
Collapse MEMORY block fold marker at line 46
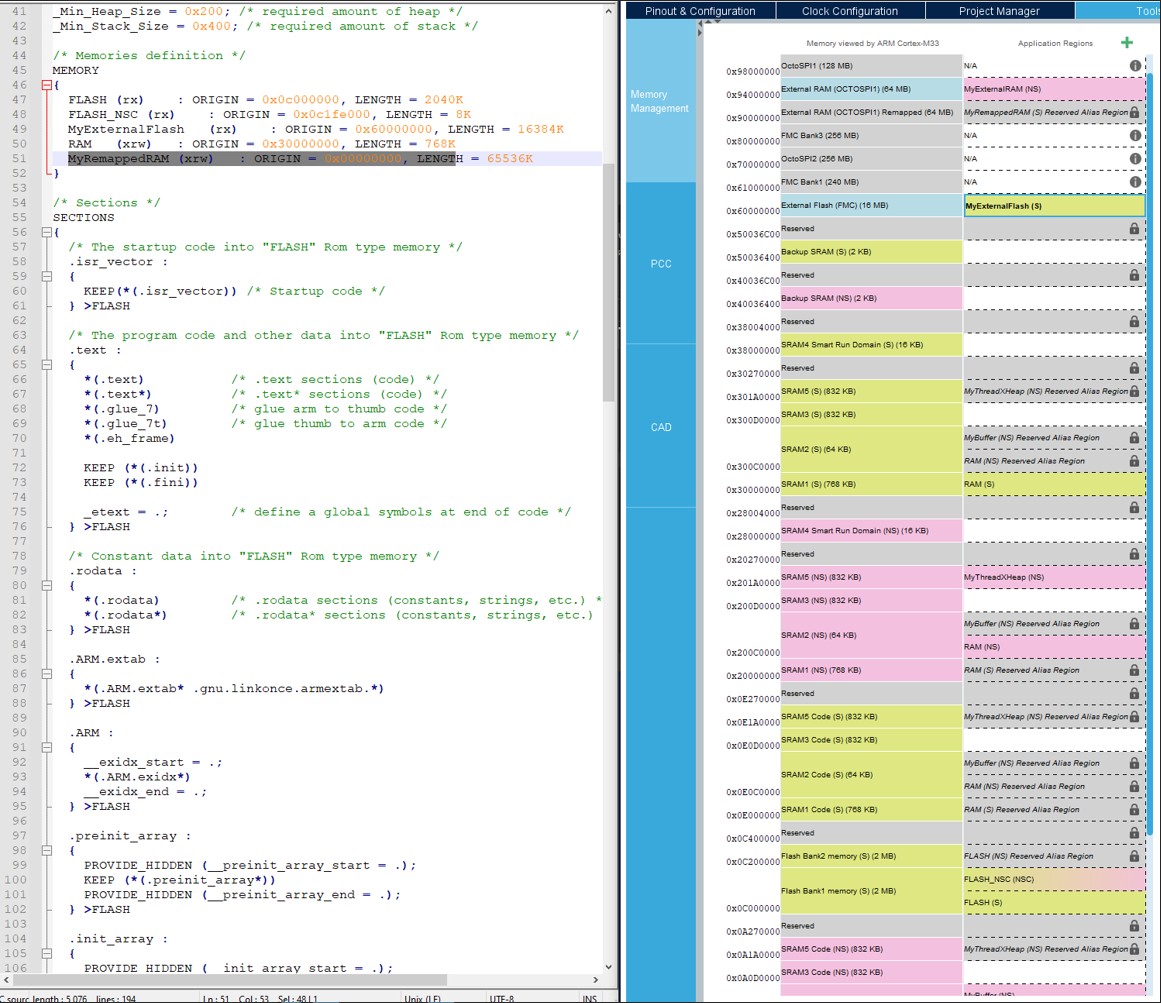click(x=47, y=85)
